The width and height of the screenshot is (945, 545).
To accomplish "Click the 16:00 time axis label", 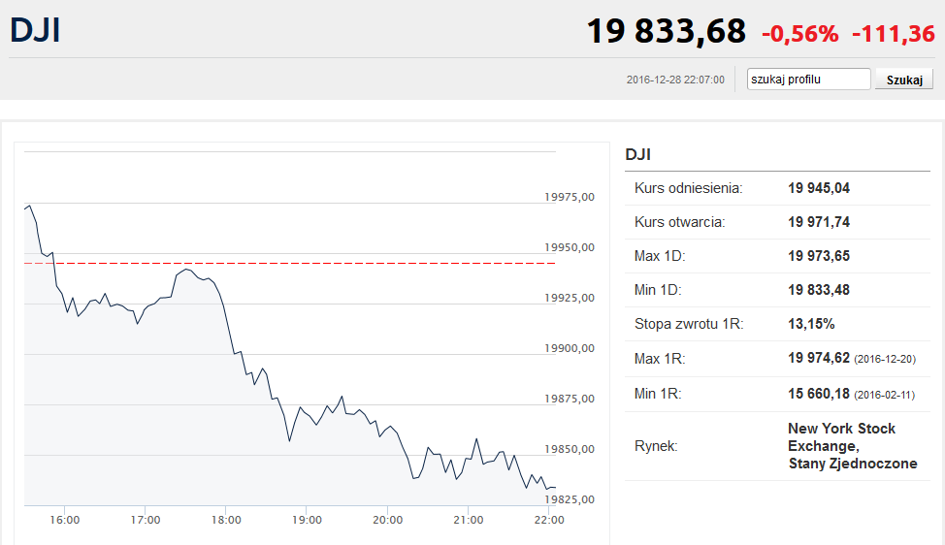I will point(64,520).
